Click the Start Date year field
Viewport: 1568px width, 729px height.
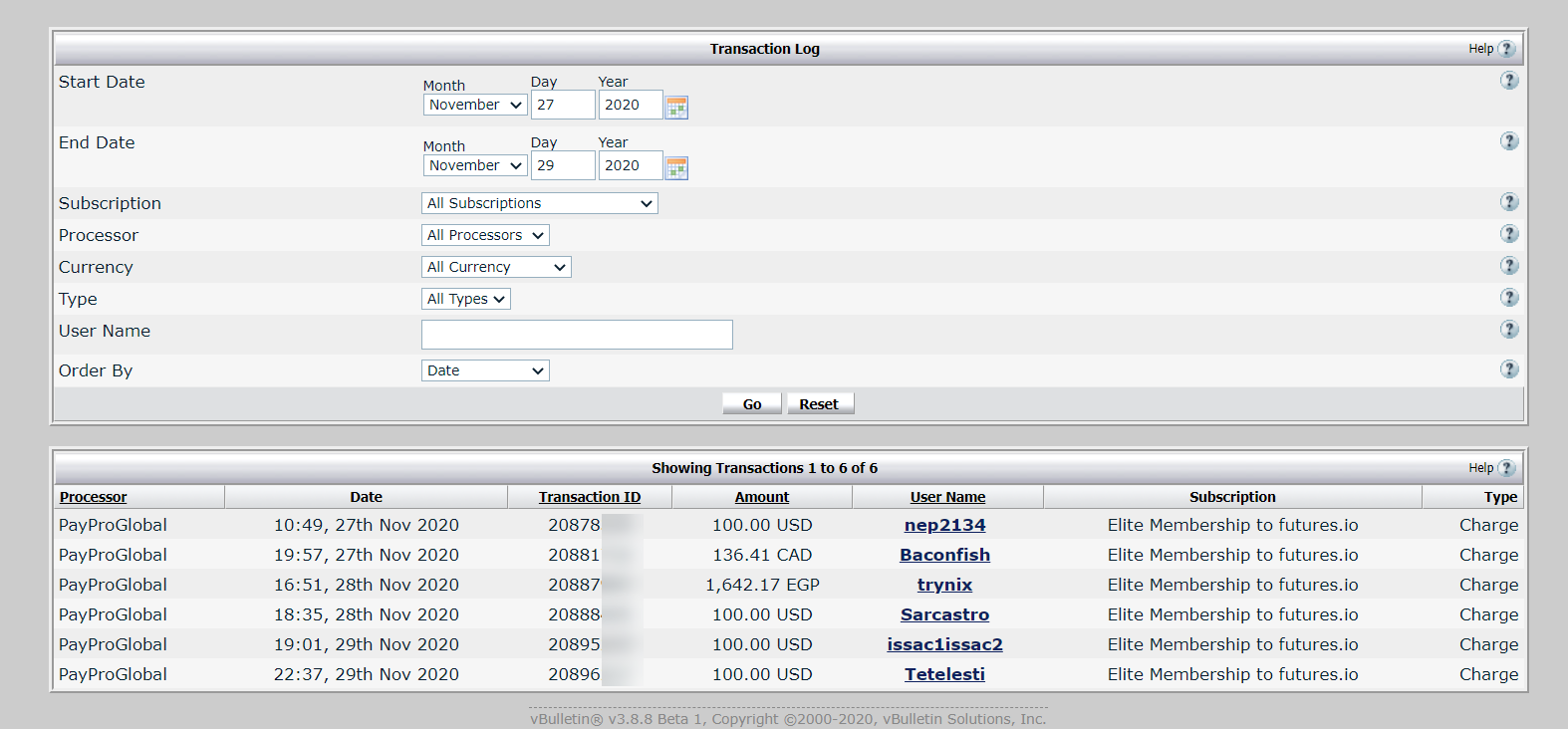click(x=631, y=105)
